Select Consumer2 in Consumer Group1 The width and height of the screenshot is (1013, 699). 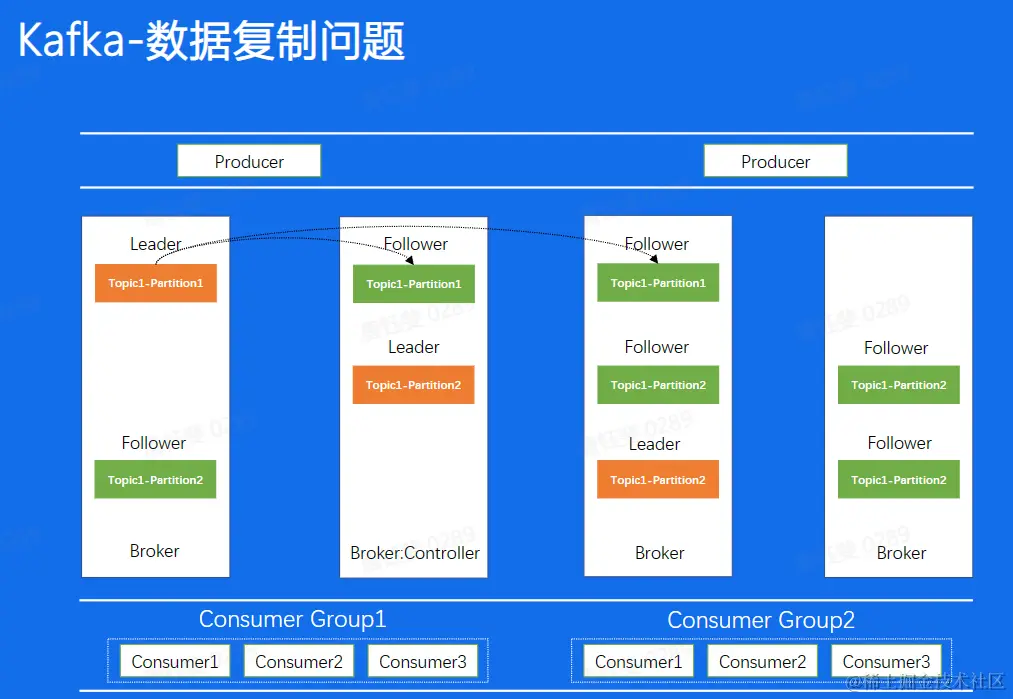[x=298, y=662]
